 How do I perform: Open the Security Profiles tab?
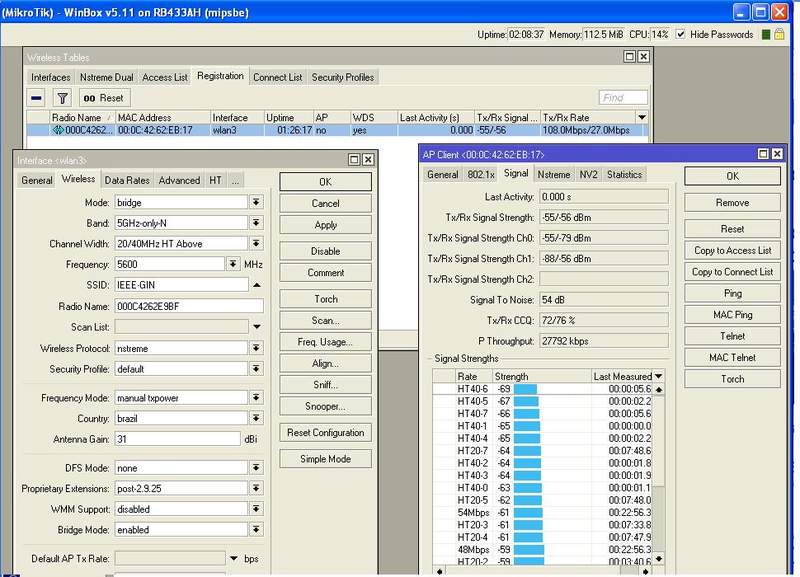343,77
